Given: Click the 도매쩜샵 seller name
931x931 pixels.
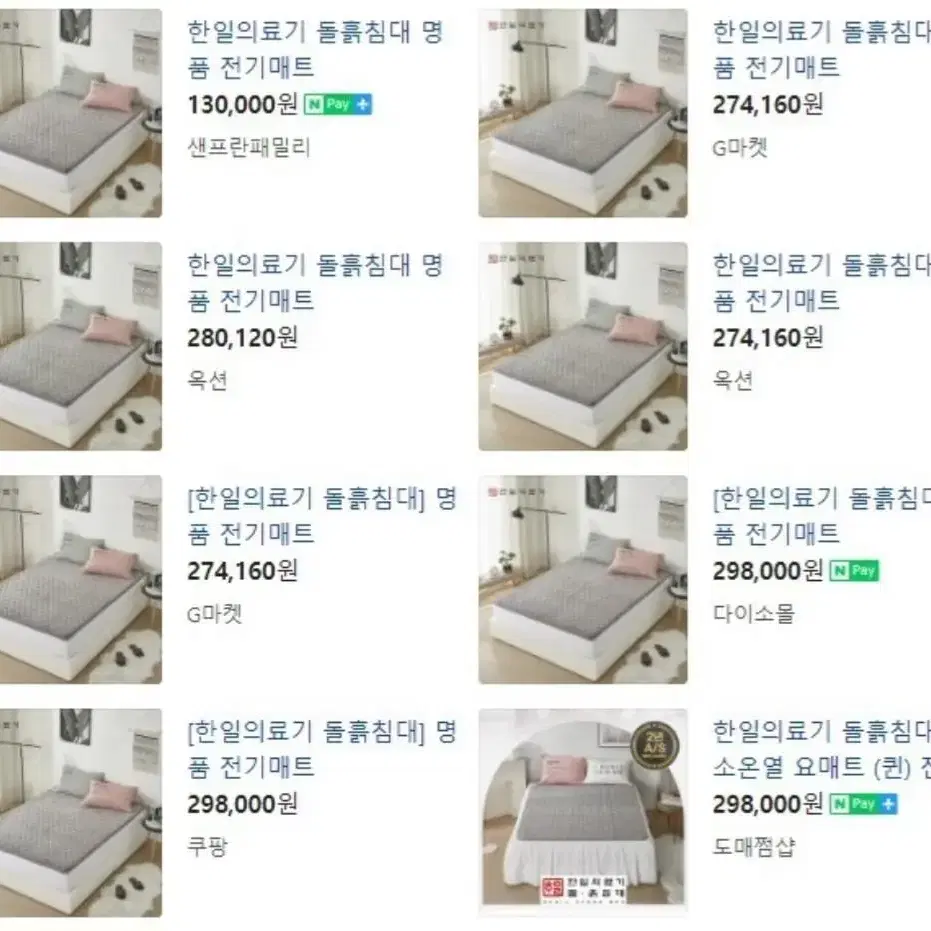Looking at the screenshot, I should pyautogui.click(x=753, y=847).
